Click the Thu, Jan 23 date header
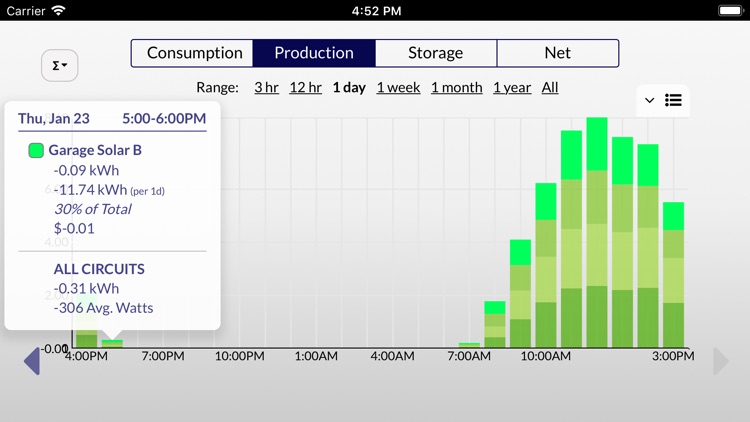750x422 pixels. tap(54, 119)
